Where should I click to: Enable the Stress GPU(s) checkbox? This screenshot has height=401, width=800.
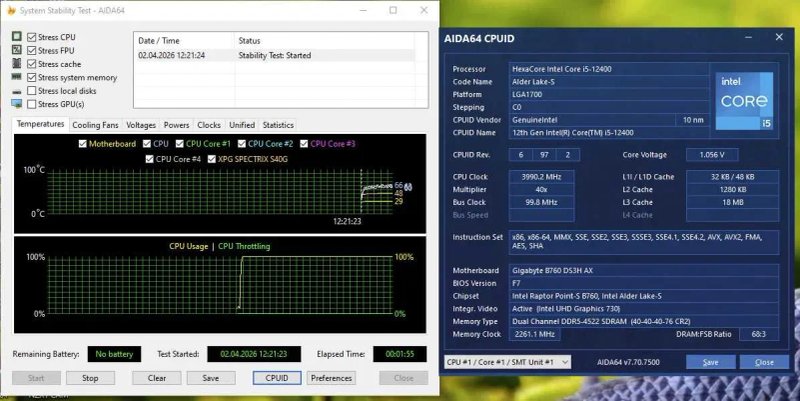point(32,104)
